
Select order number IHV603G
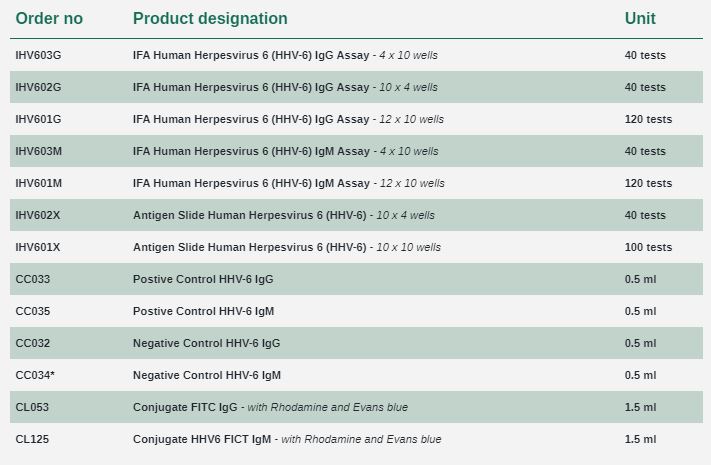(x=38, y=55)
